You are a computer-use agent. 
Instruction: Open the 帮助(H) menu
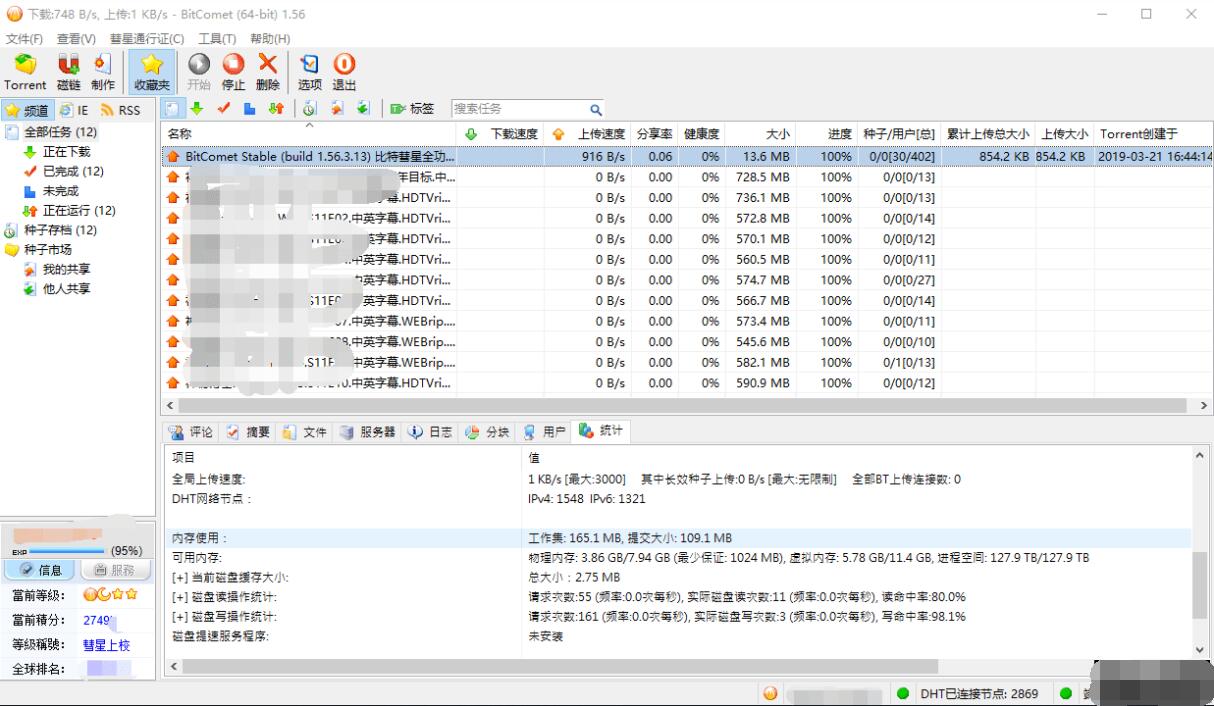[270, 39]
